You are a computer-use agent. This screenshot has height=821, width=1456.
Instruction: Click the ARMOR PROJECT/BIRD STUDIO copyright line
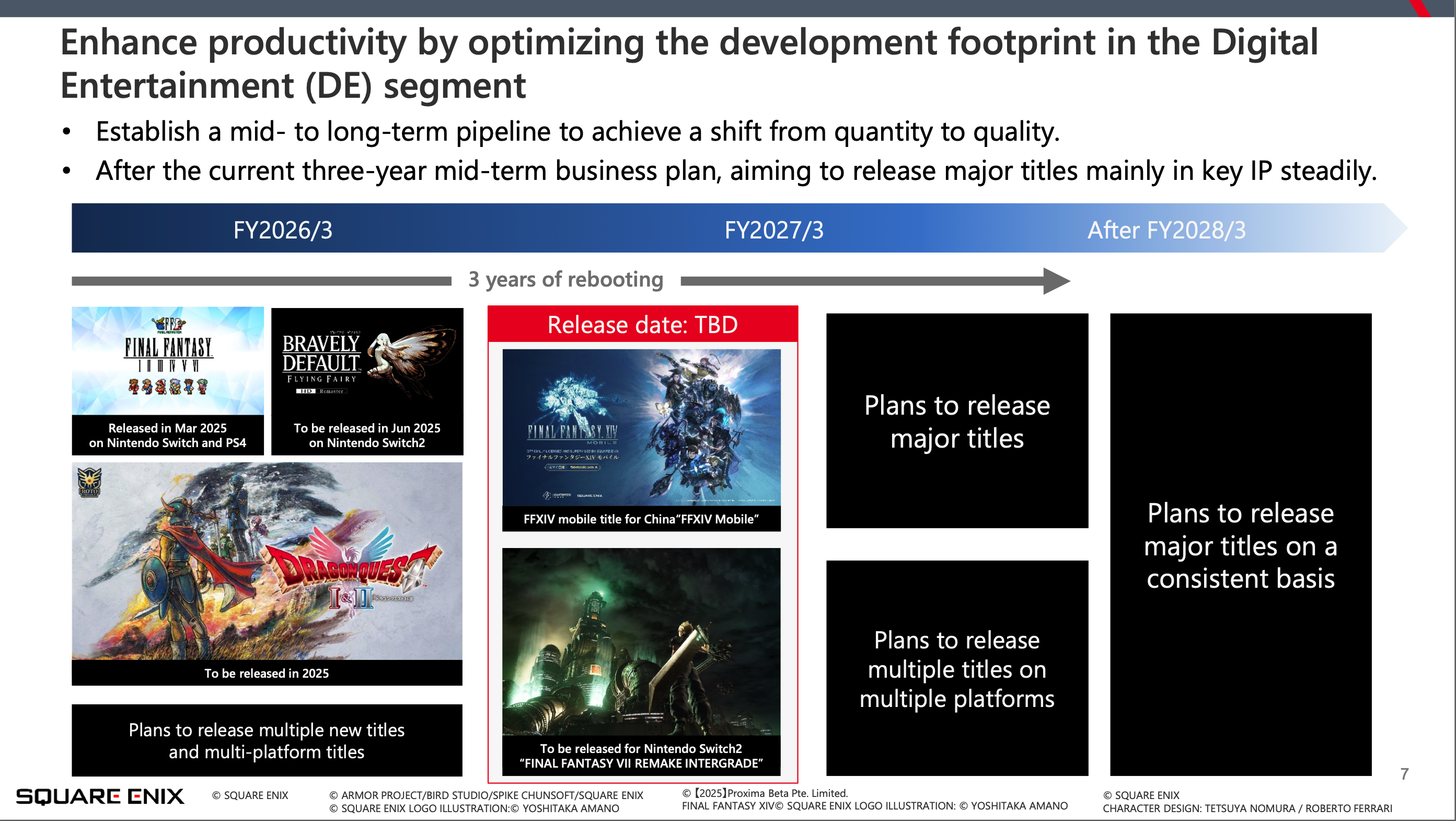click(x=486, y=795)
